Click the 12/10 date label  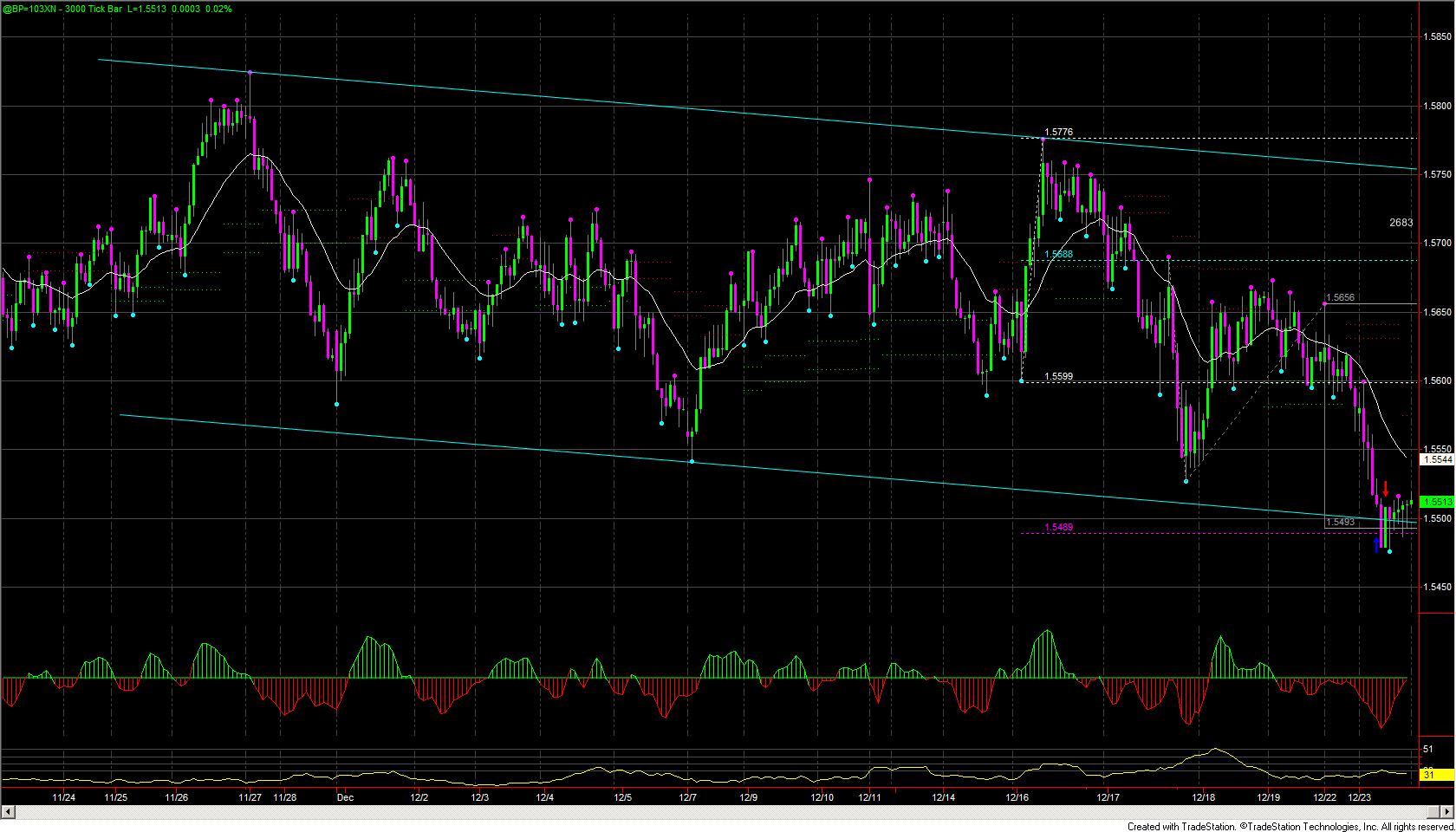(x=822, y=796)
